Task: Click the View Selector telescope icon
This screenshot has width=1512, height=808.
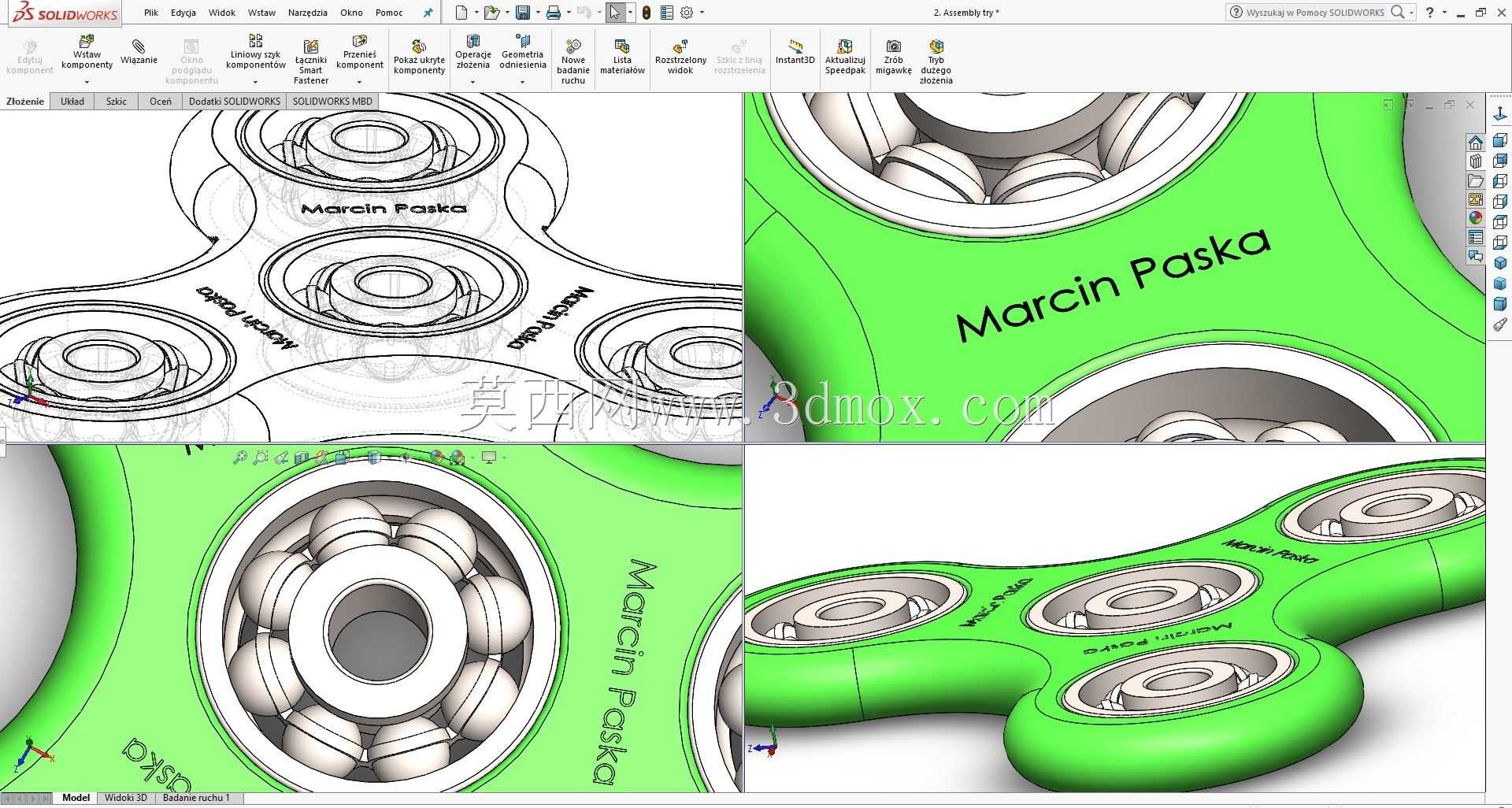Action: [x=1500, y=324]
